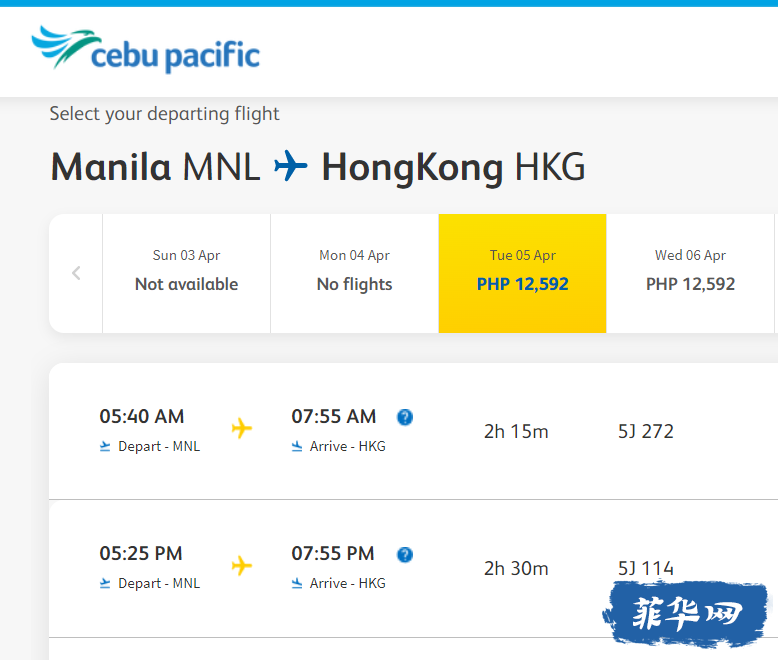Select the Sun 03 Apr date tab

(x=187, y=273)
